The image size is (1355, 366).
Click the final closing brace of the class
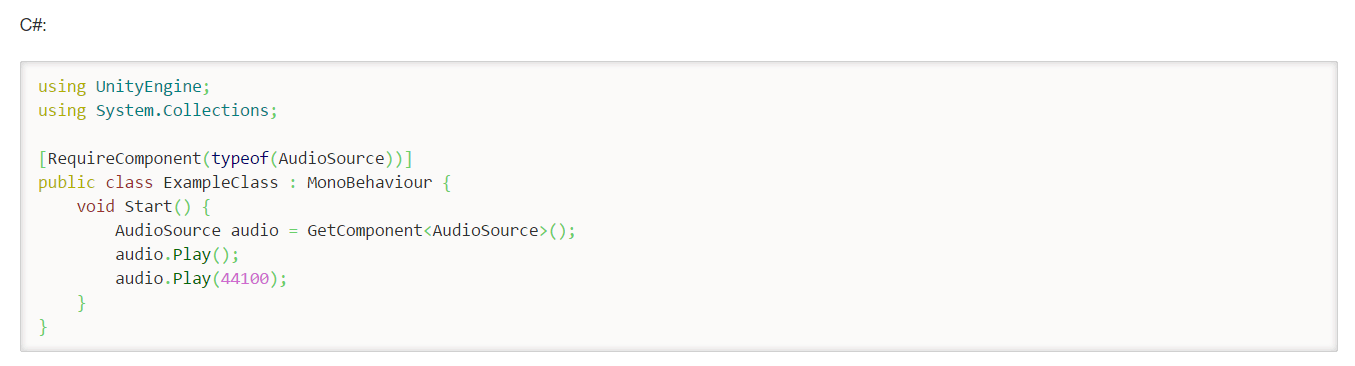pos(43,327)
